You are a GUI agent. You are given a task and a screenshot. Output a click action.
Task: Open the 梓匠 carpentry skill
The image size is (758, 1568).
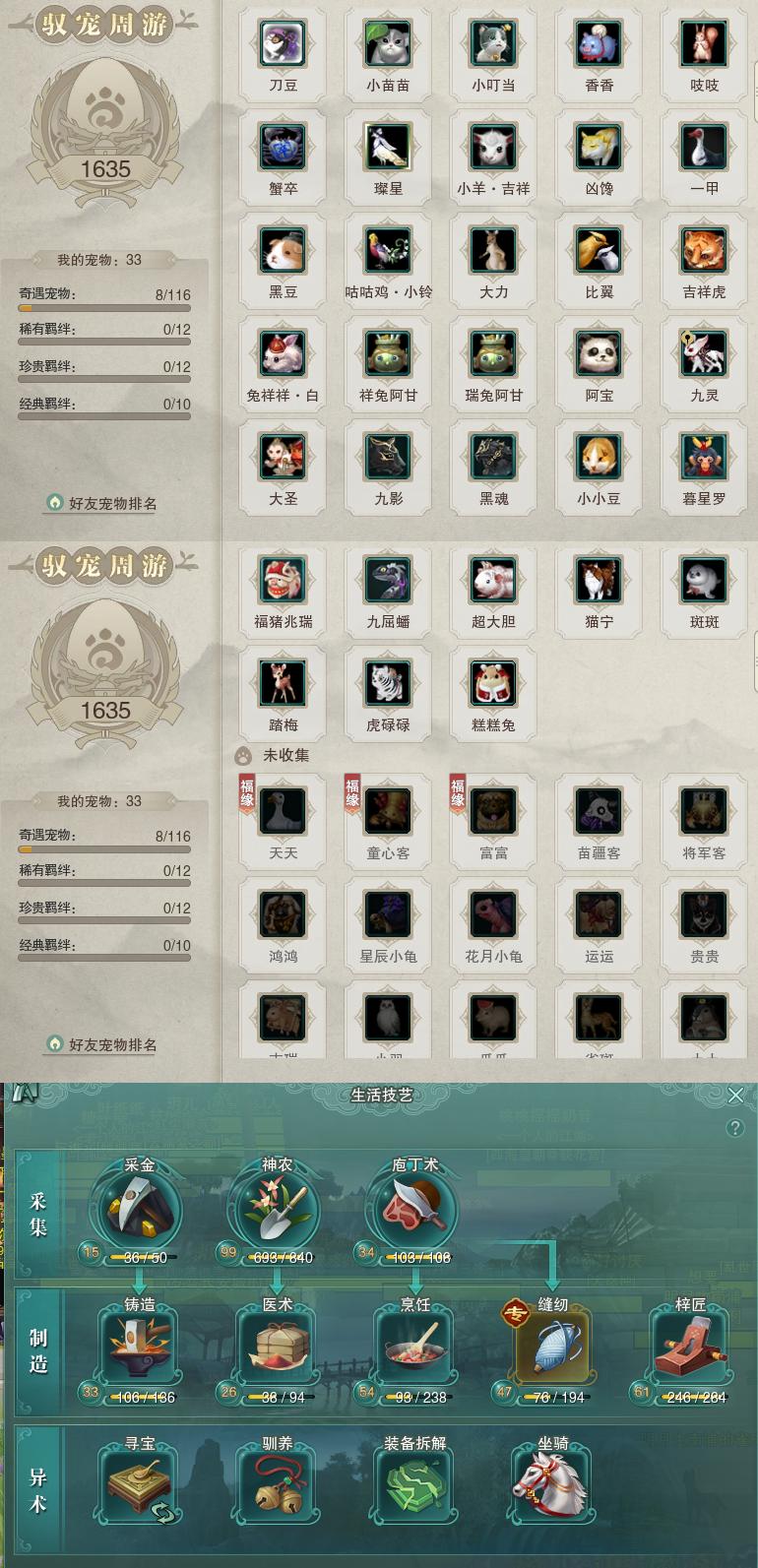coord(691,1348)
